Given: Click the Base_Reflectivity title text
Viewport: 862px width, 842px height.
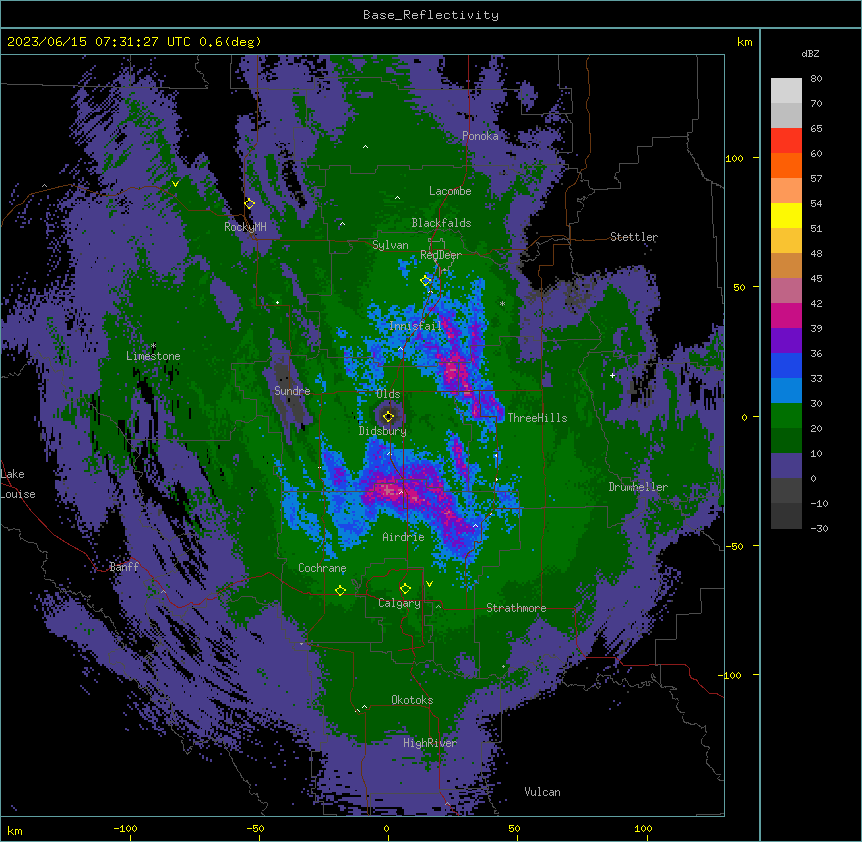Looking at the screenshot, I should pyautogui.click(x=431, y=15).
